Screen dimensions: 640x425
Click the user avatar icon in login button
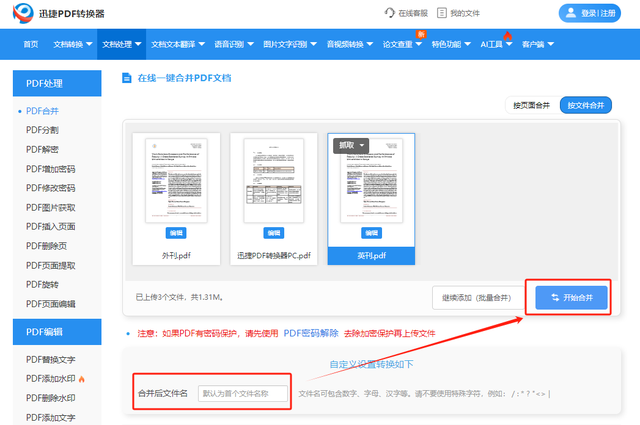tap(571, 13)
